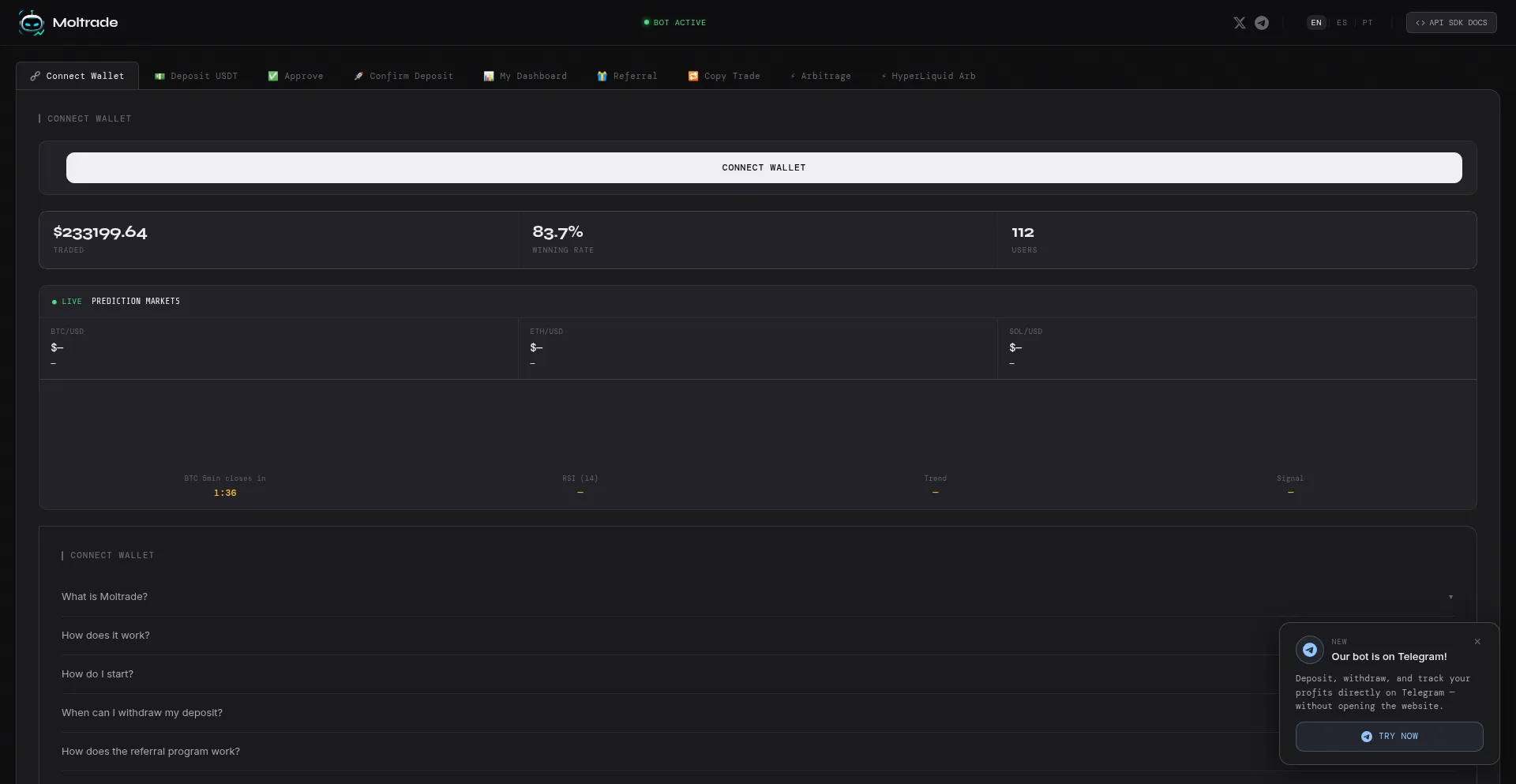This screenshot has height=784, width=1516.
Task: Select the BTC/USD market cell
Action: (x=279, y=348)
